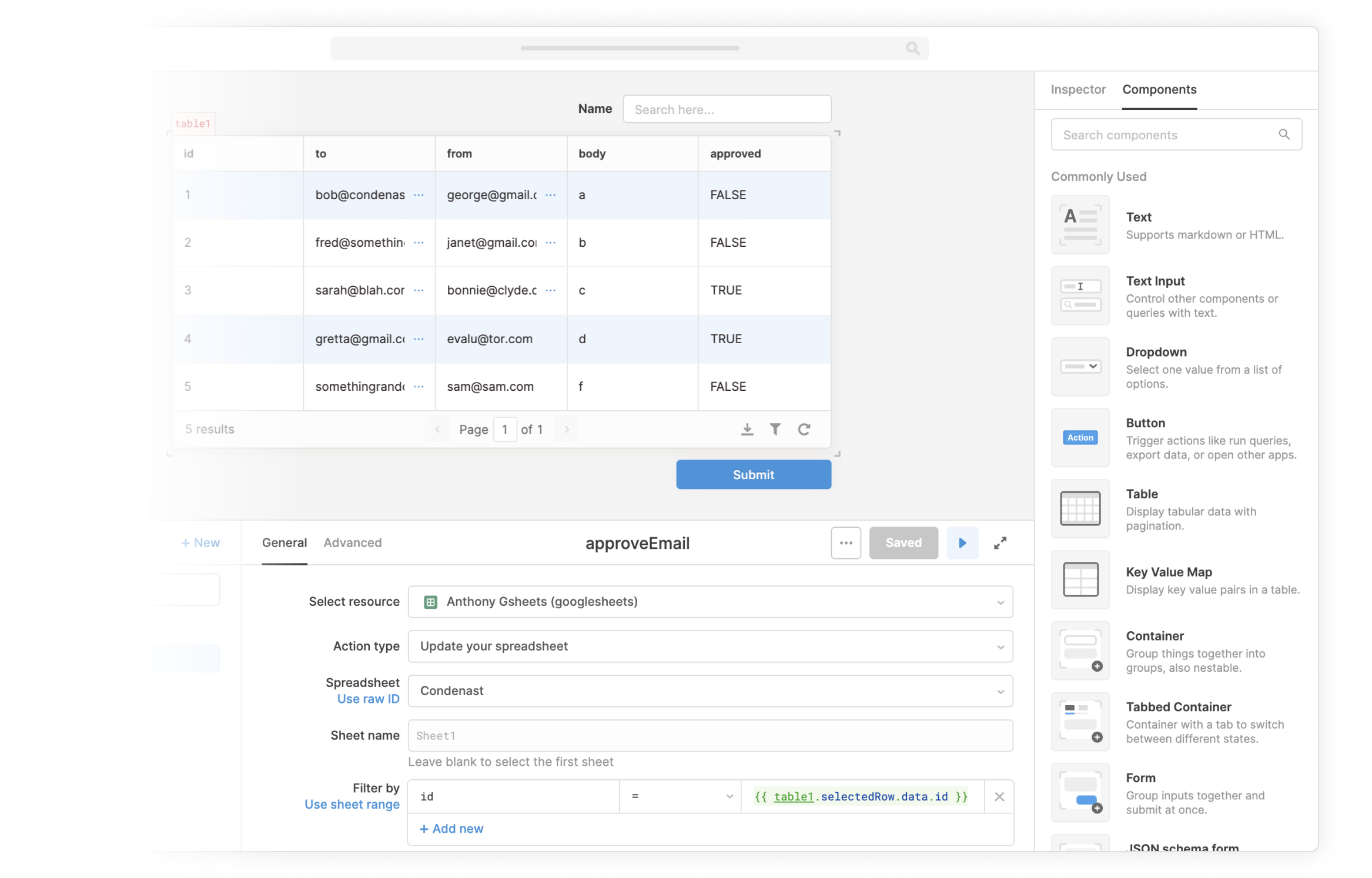
Task: Expand gretta@gmail cell with its ellipsis
Action: click(x=419, y=339)
